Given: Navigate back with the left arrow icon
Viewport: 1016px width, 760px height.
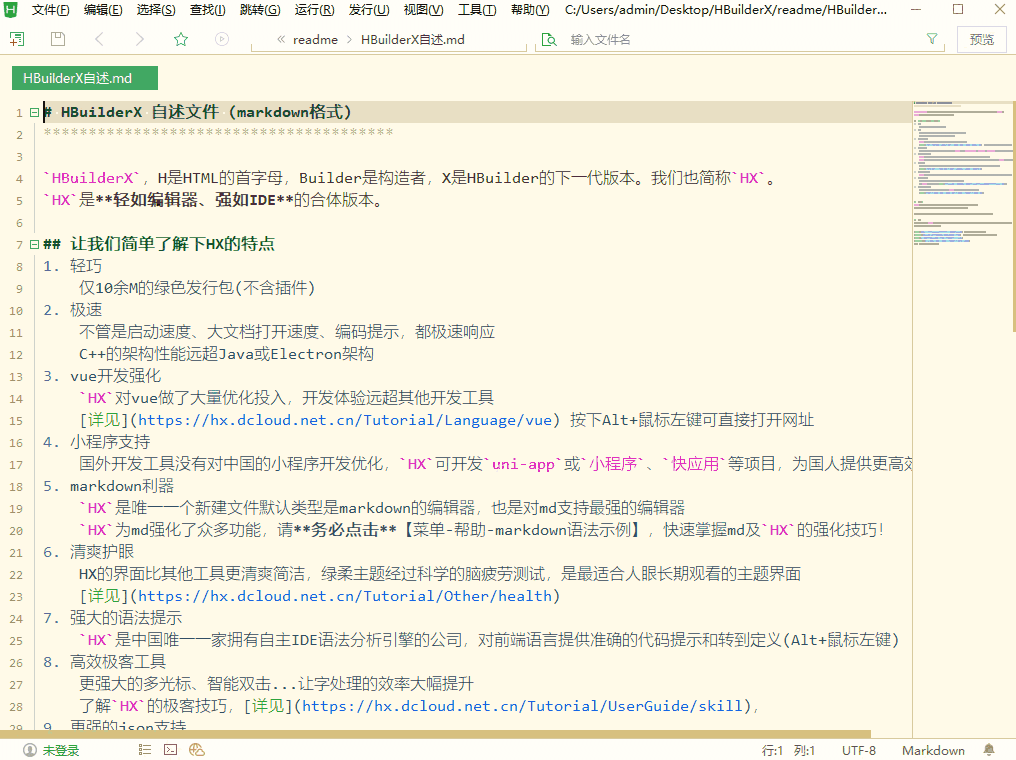Looking at the screenshot, I should (x=97, y=39).
